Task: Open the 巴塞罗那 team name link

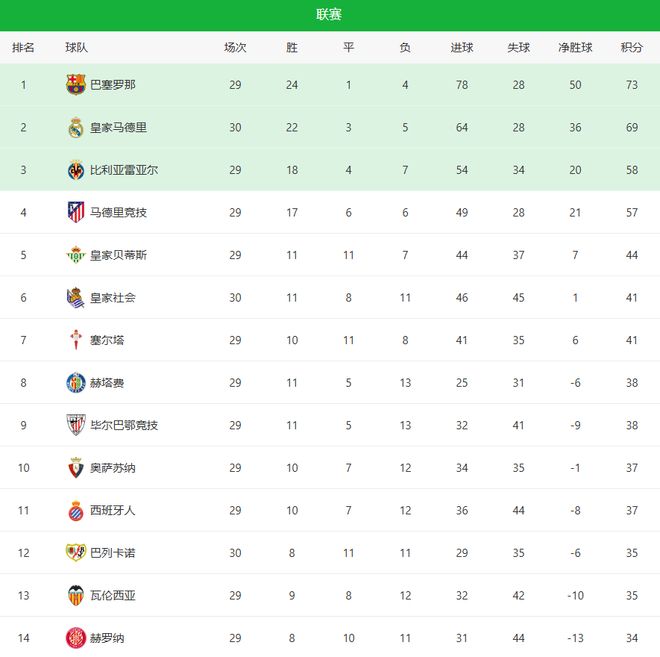Action: pyautogui.click(x=113, y=85)
